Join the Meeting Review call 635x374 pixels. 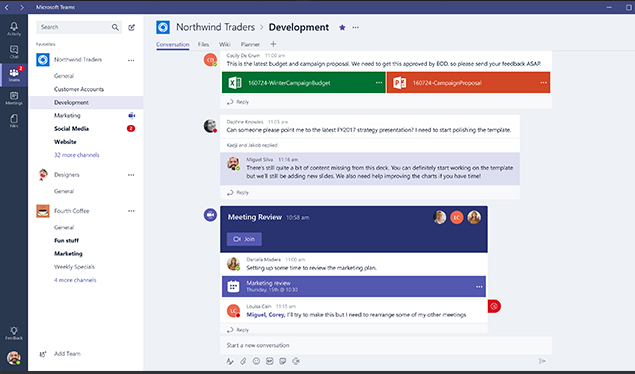tap(244, 239)
